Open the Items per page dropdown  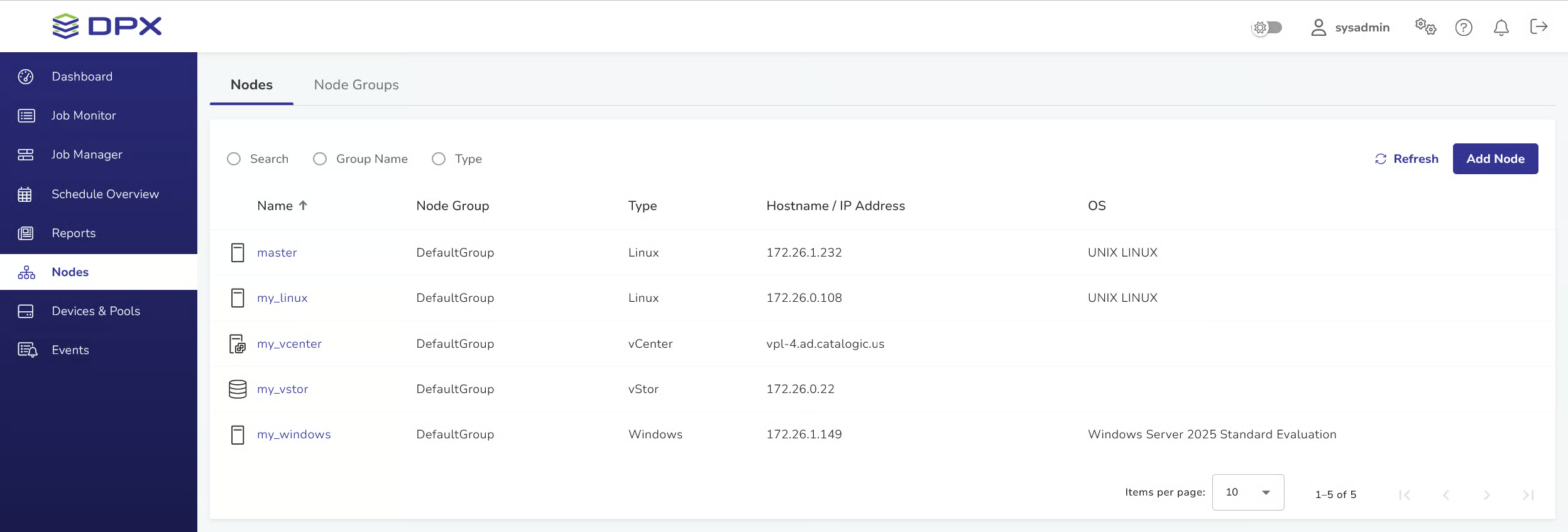[x=1247, y=492]
